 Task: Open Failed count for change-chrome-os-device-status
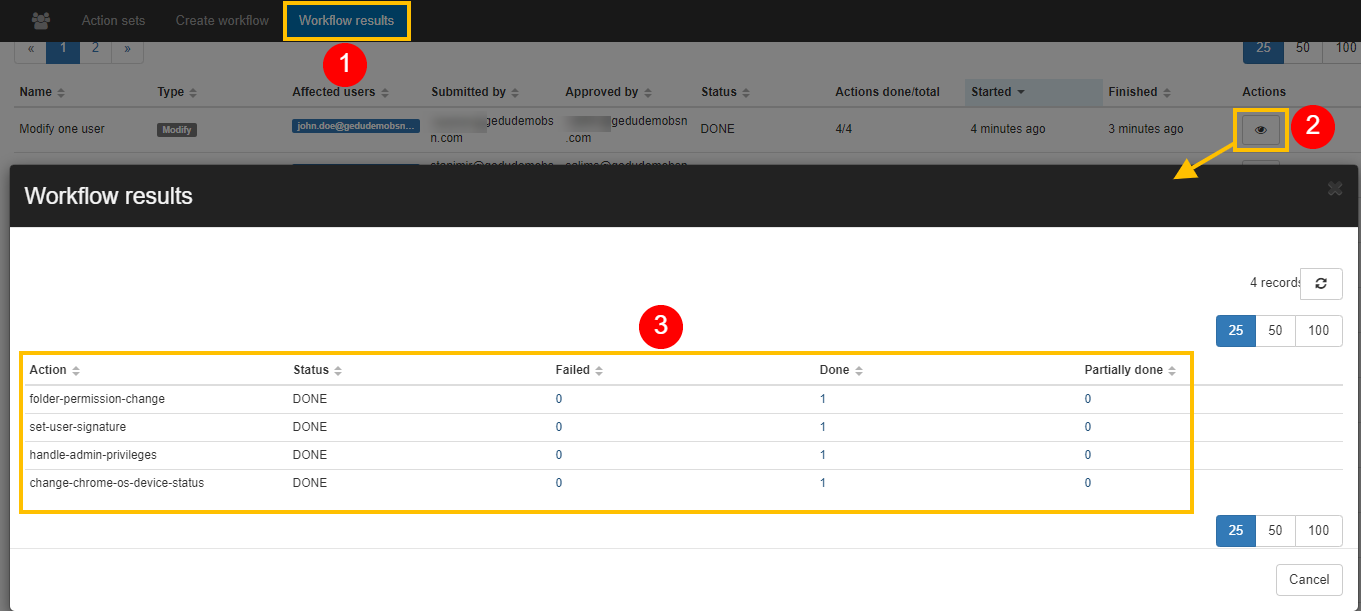click(x=559, y=483)
